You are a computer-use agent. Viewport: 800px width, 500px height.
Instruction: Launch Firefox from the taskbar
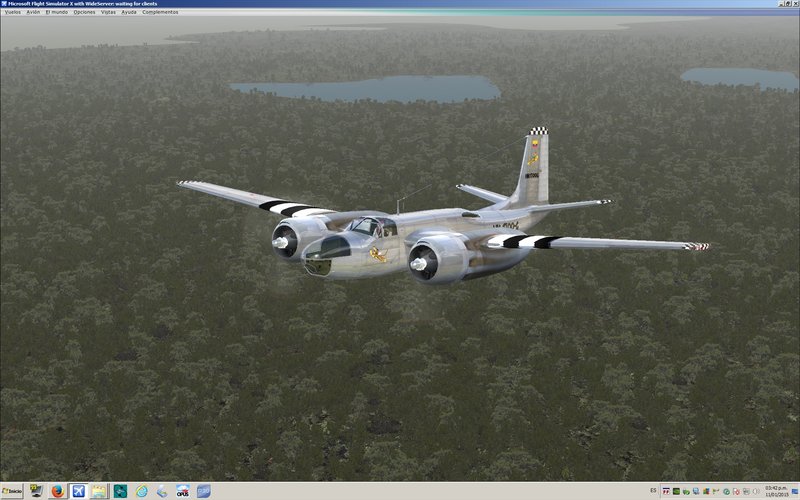(57, 491)
